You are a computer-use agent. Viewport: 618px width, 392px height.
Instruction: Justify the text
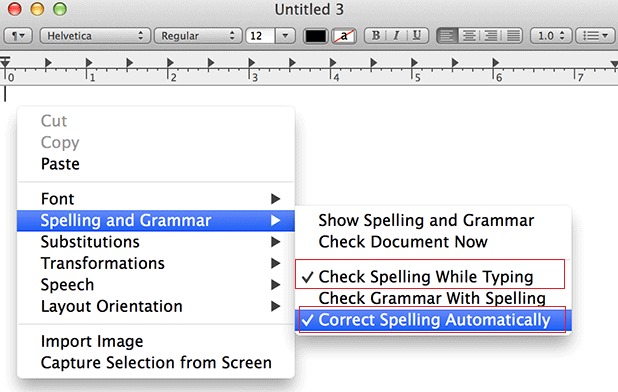(513, 36)
